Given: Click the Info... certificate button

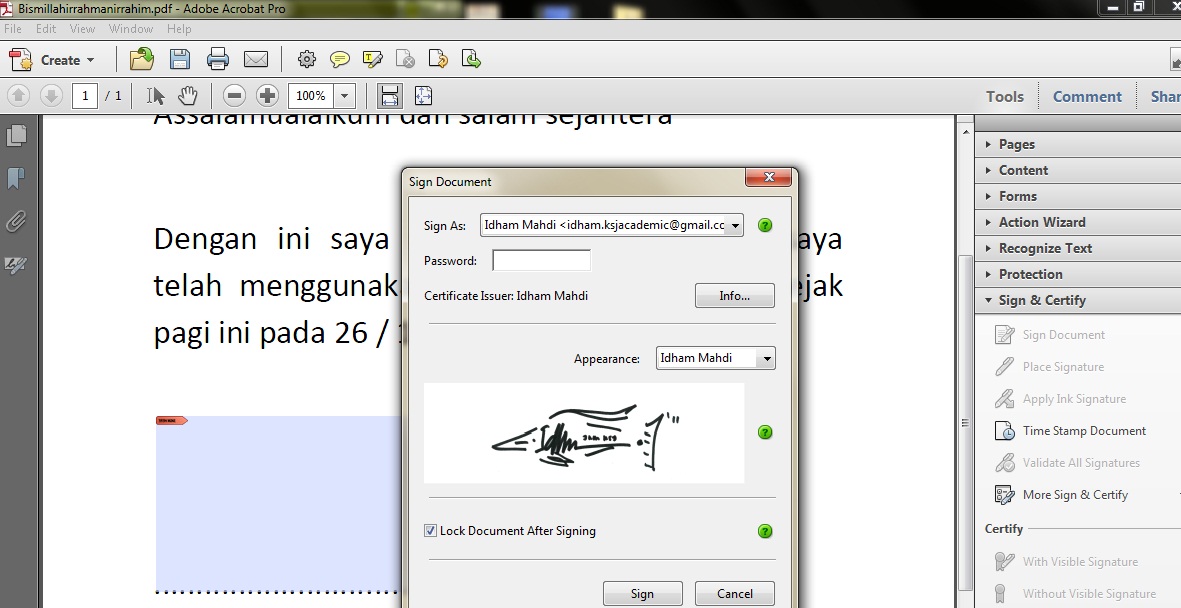Looking at the screenshot, I should (x=734, y=295).
